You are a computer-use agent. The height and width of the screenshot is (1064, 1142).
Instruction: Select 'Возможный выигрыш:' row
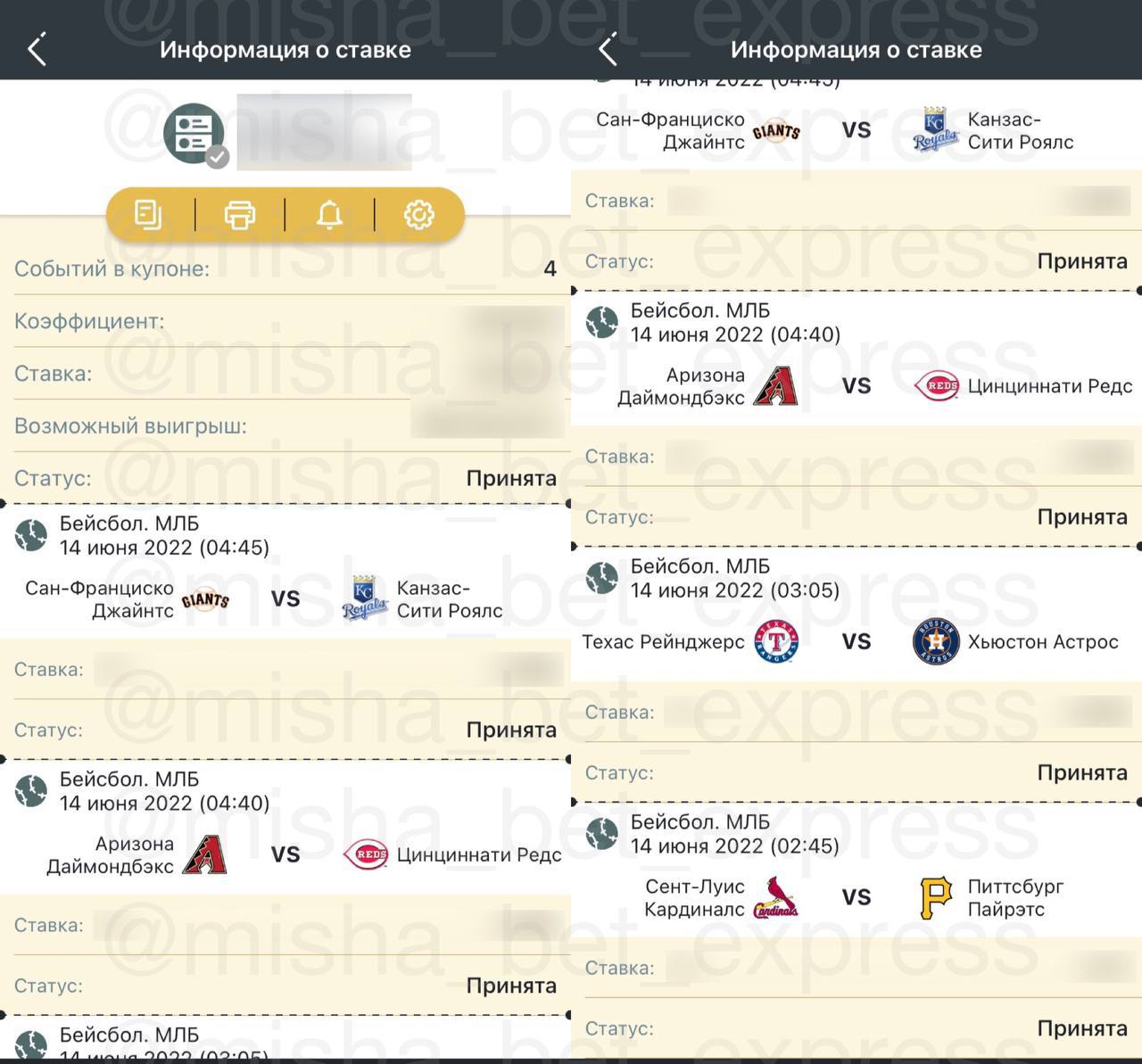pos(285,425)
